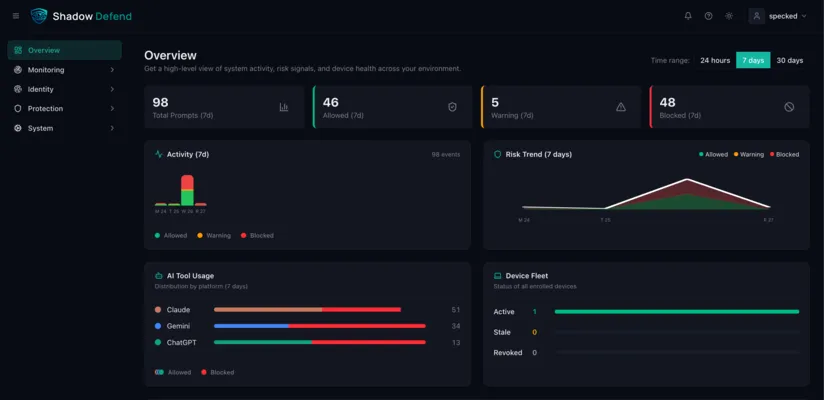Viewport: 824px width, 400px height.
Task: Click the Active devices green bar
Action: (677, 312)
